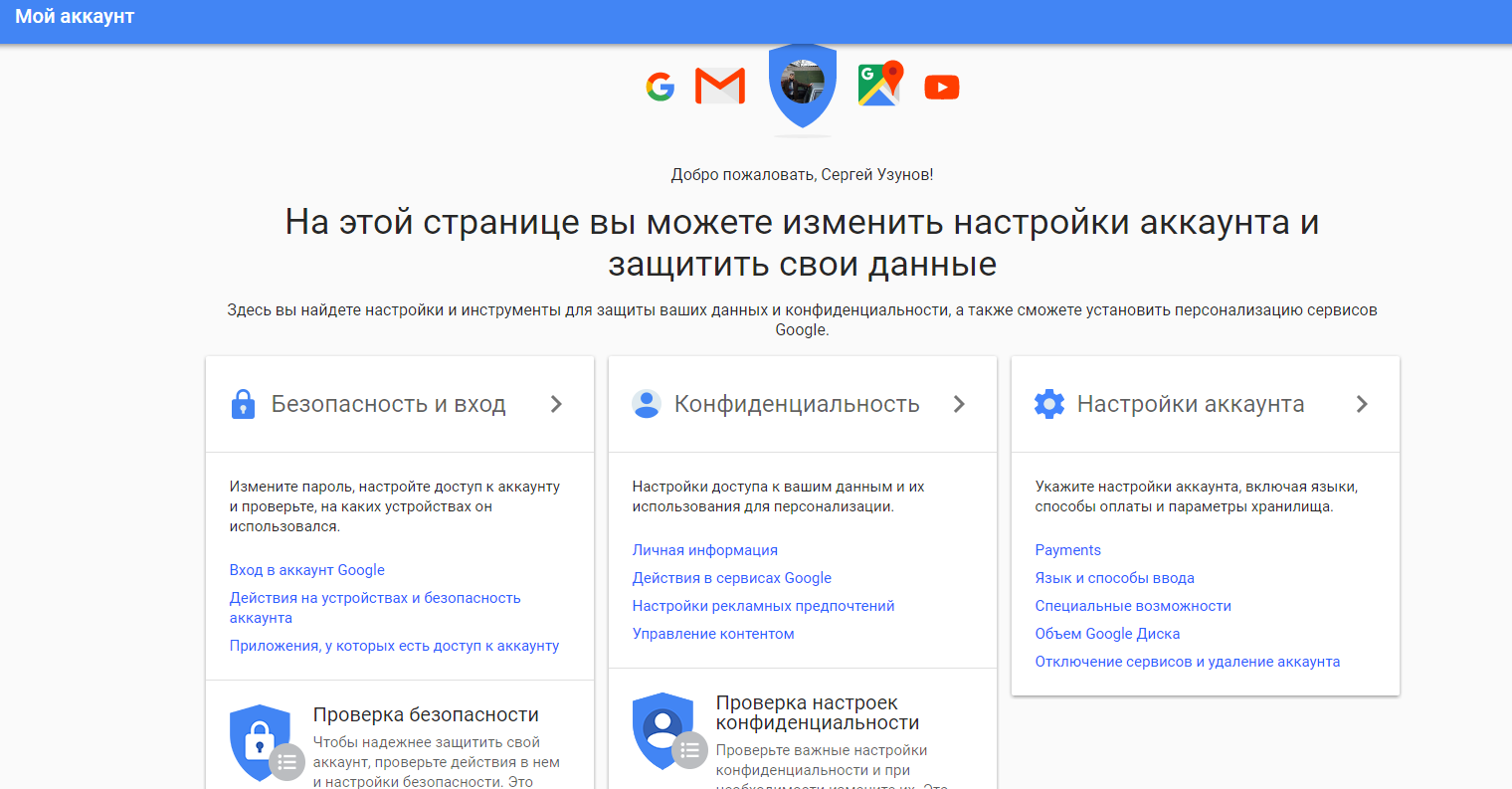Open the Payments link
The height and width of the screenshot is (789, 1512).
pos(1068,550)
